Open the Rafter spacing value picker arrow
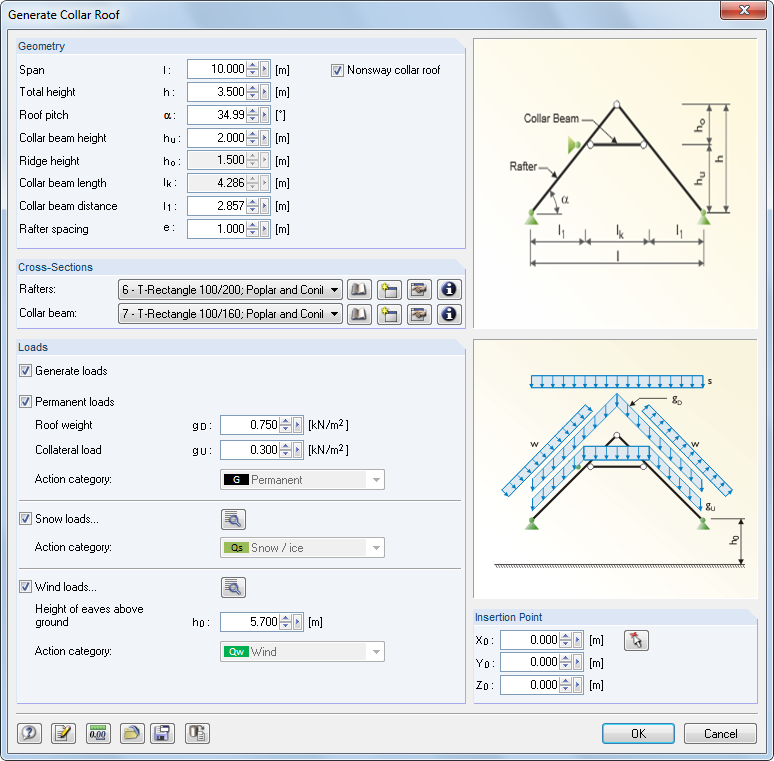The image size is (774, 761). [x=265, y=229]
